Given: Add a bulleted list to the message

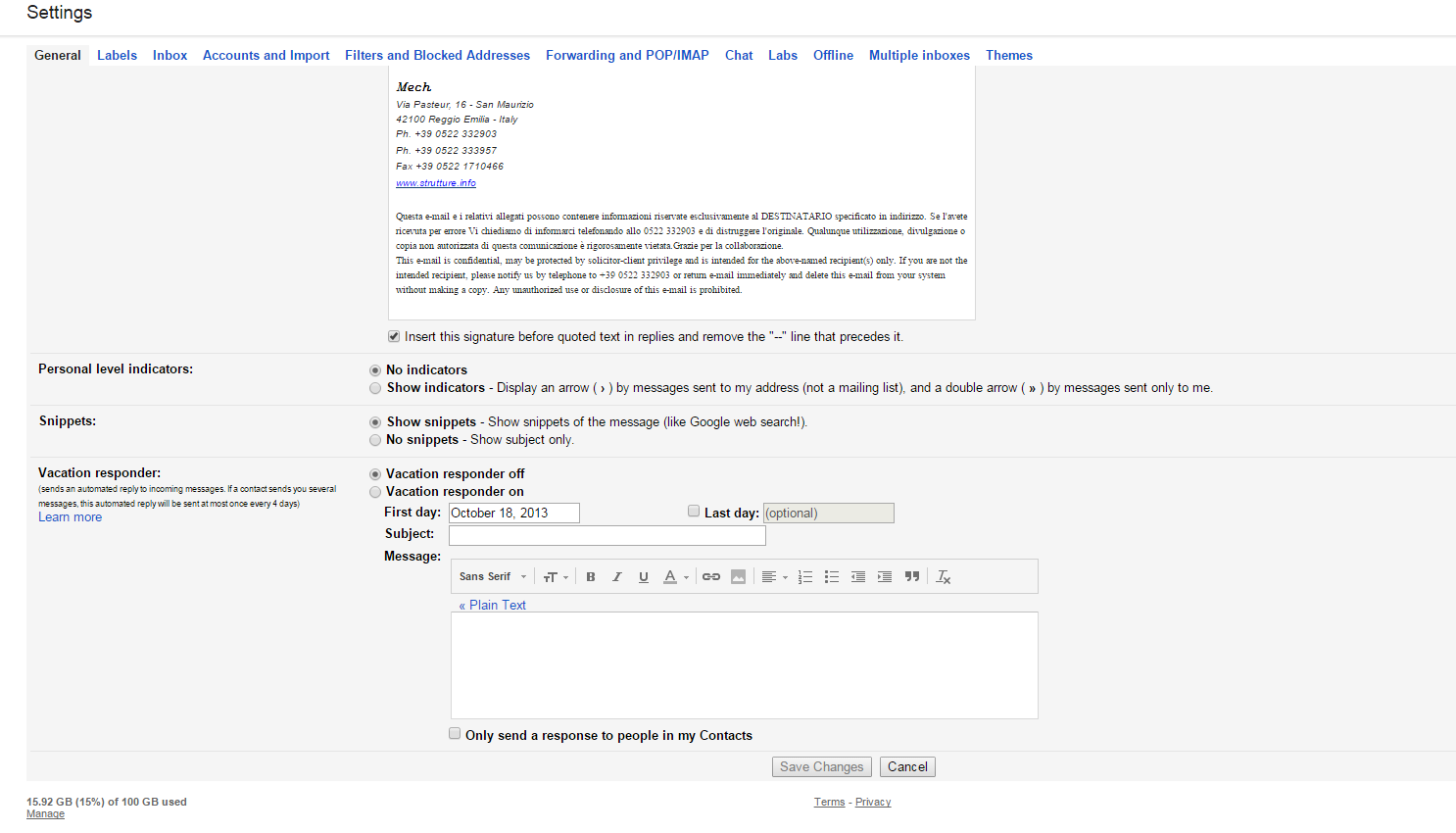Looking at the screenshot, I should coord(832,577).
